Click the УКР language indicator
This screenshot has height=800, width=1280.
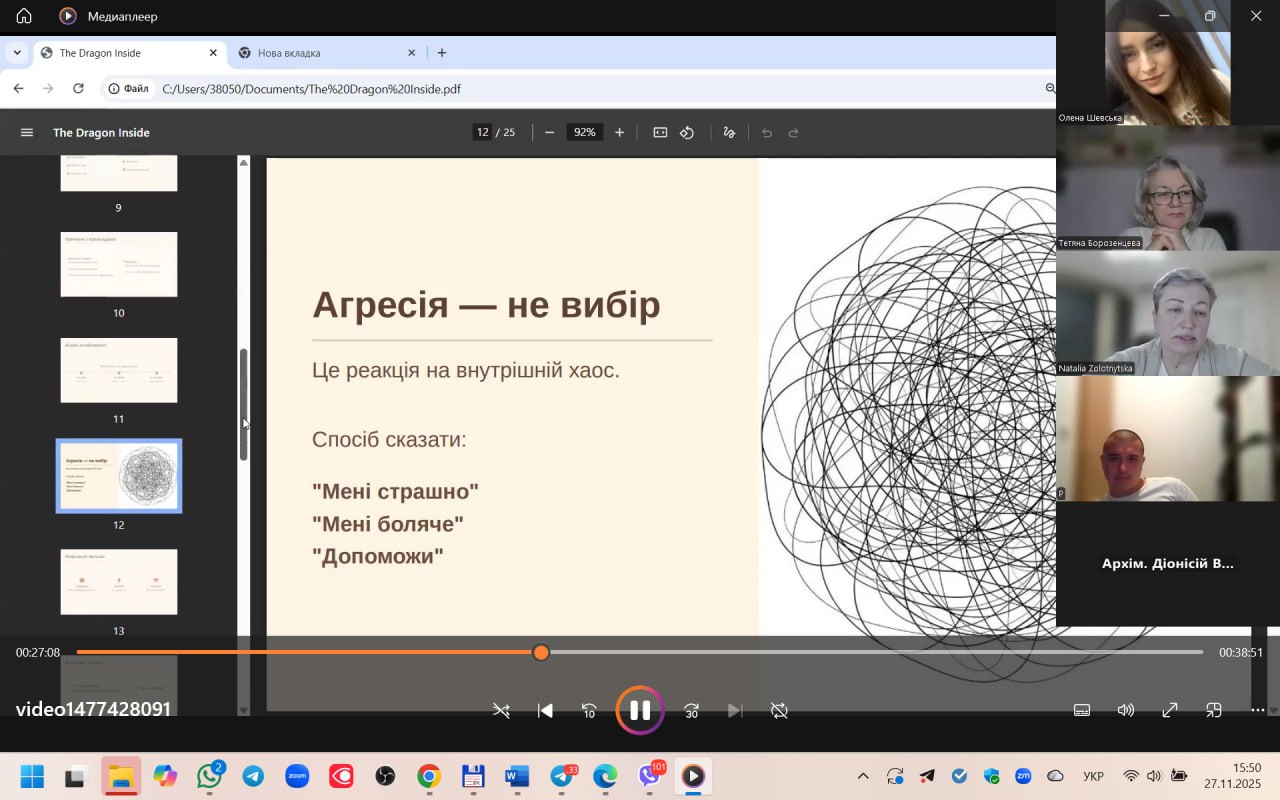1093,776
